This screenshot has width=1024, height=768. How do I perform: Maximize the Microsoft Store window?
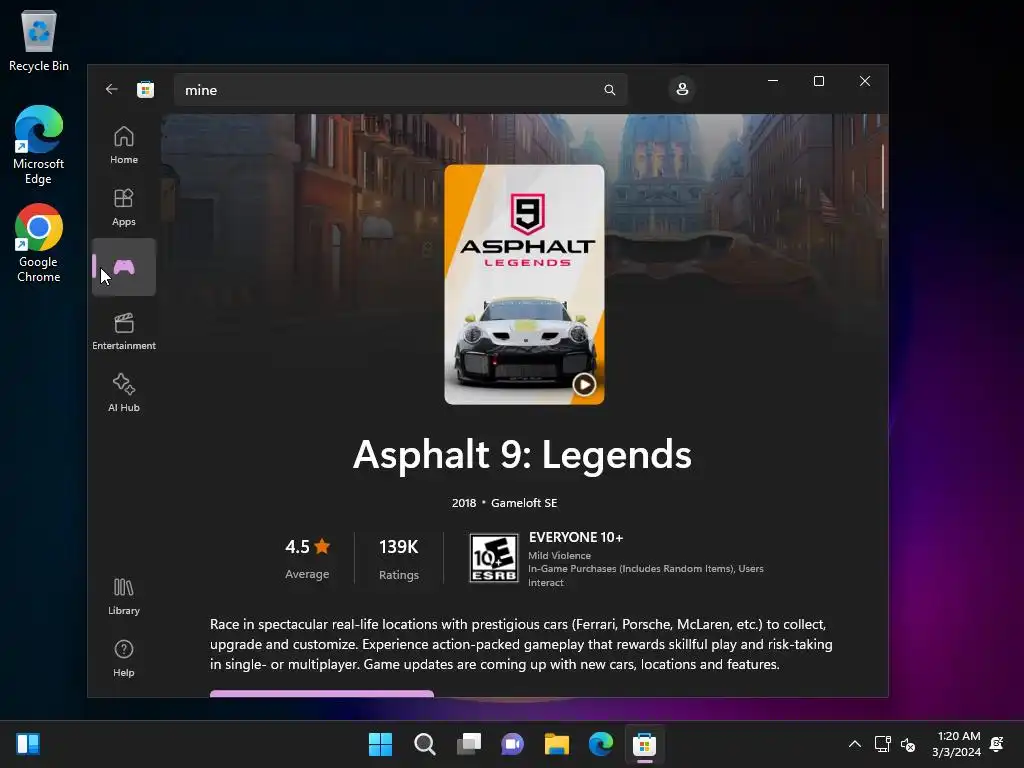pos(818,81)
